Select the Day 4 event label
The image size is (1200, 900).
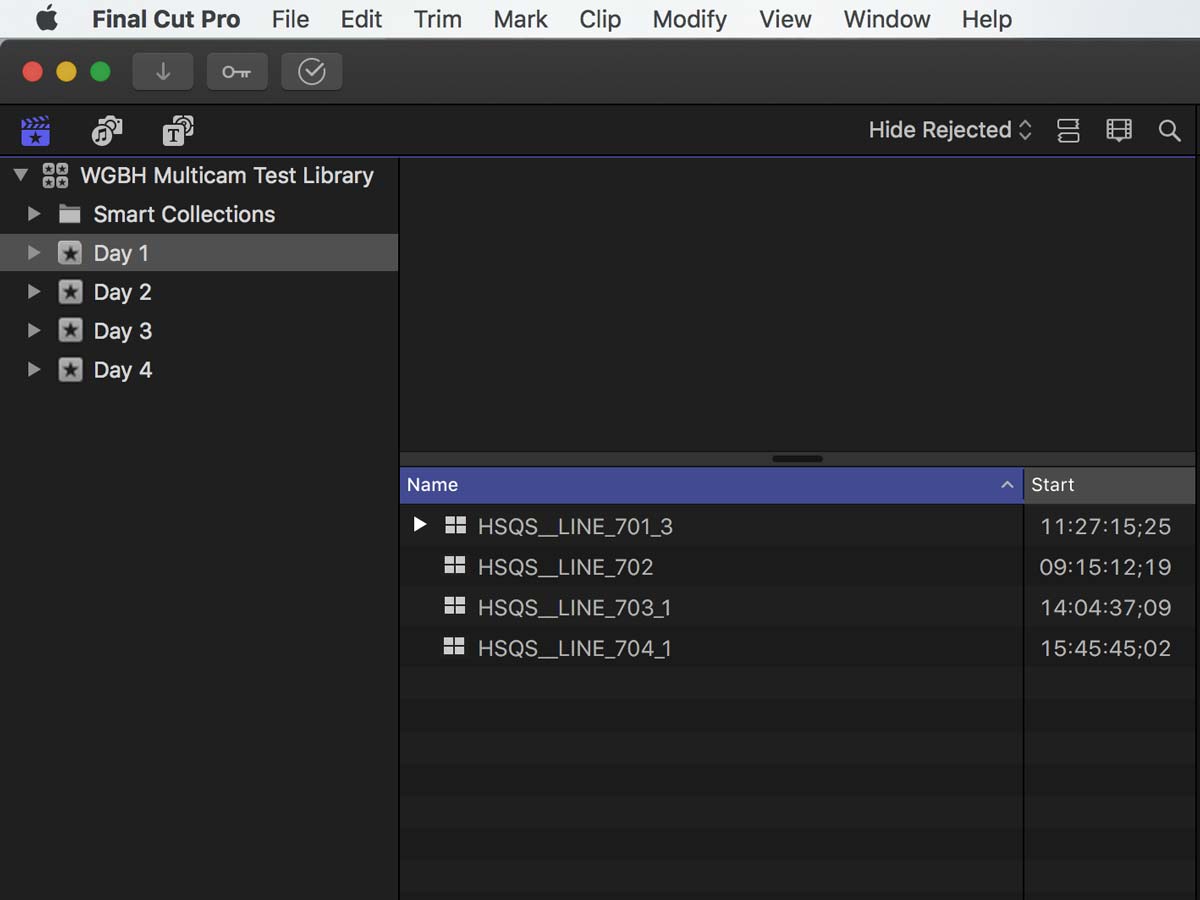(122, 370)
